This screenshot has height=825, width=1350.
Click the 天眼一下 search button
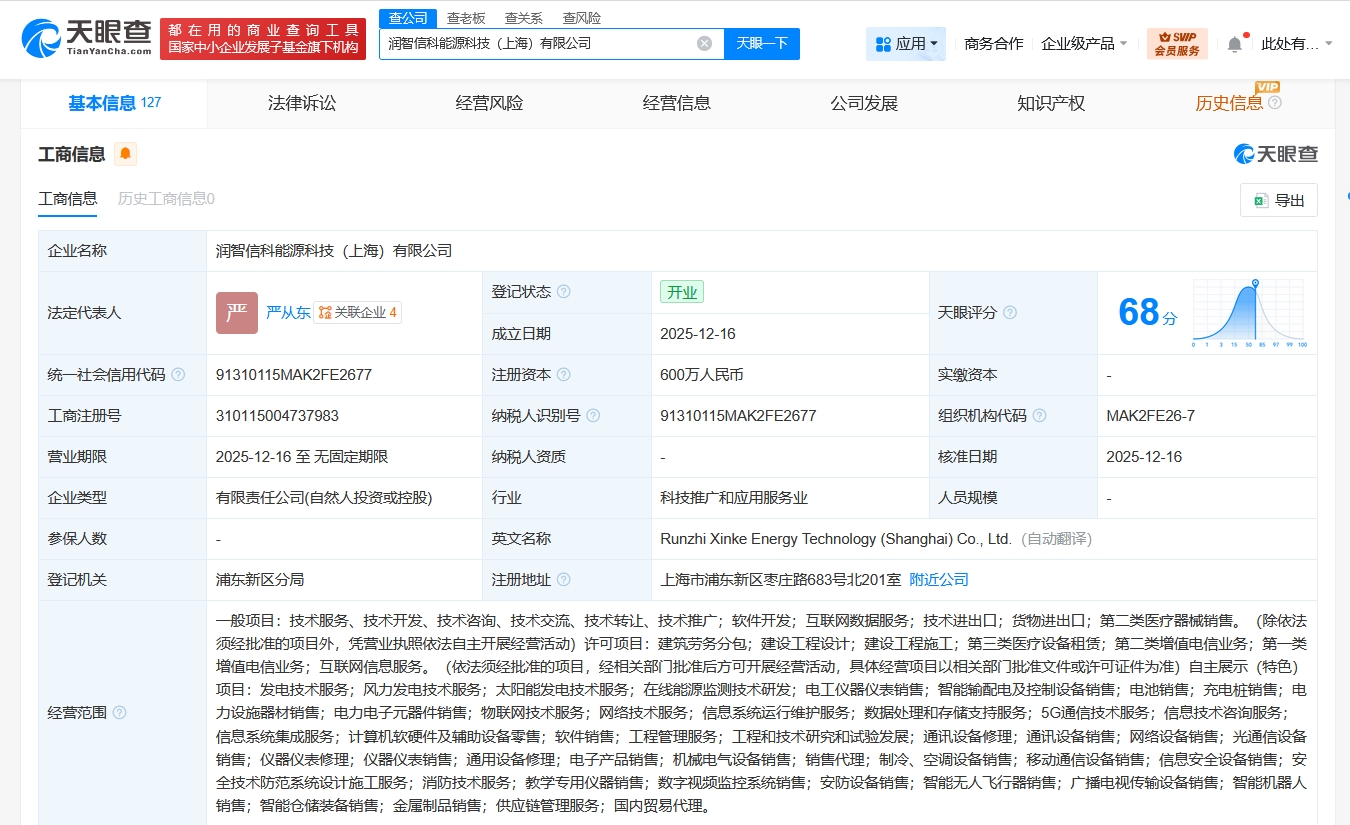click(762, 44)
